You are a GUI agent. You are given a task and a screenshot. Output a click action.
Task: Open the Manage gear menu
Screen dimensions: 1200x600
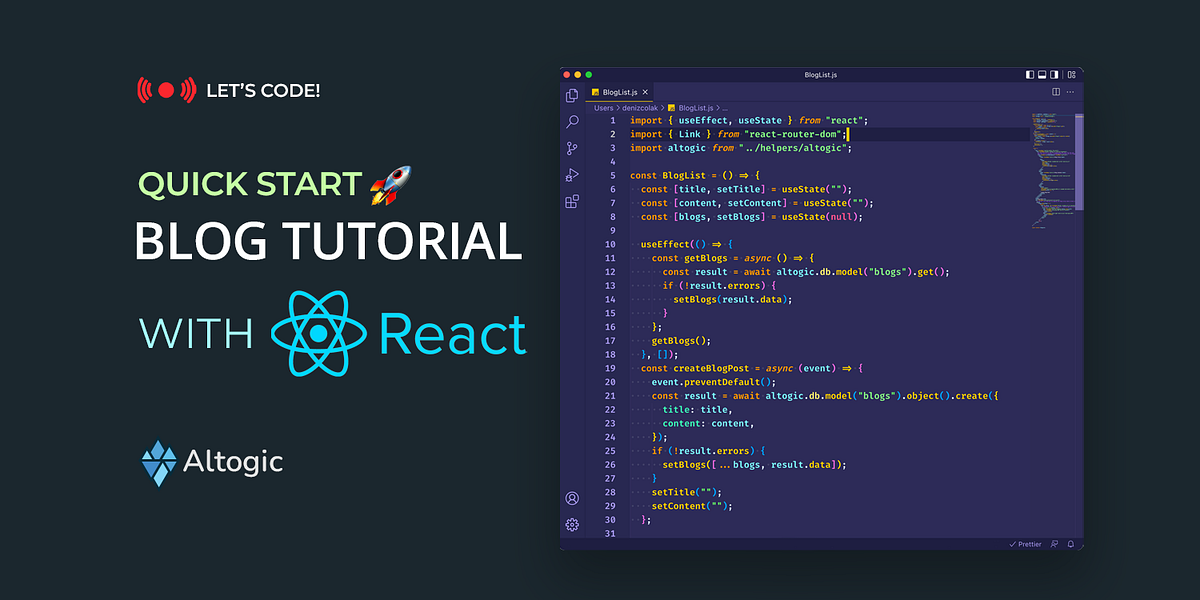click(572, 524)
